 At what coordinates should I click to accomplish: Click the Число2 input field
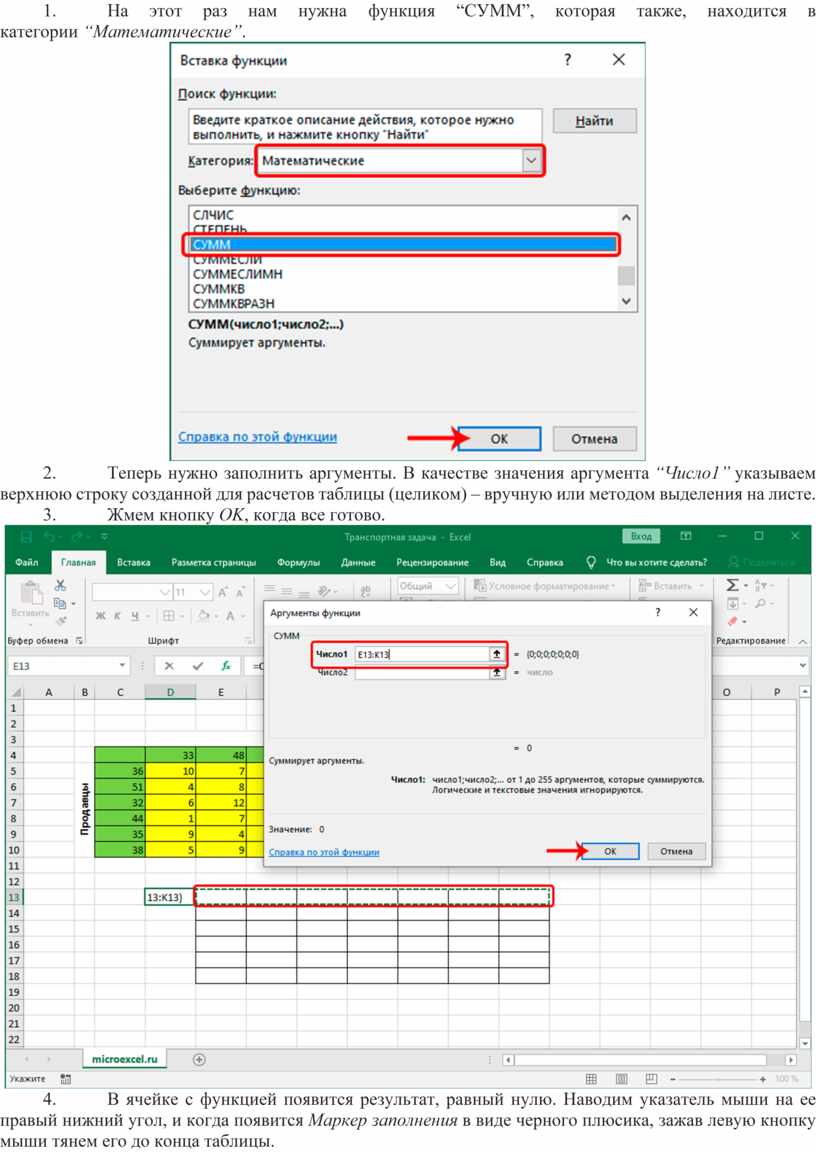coord(422,672)
